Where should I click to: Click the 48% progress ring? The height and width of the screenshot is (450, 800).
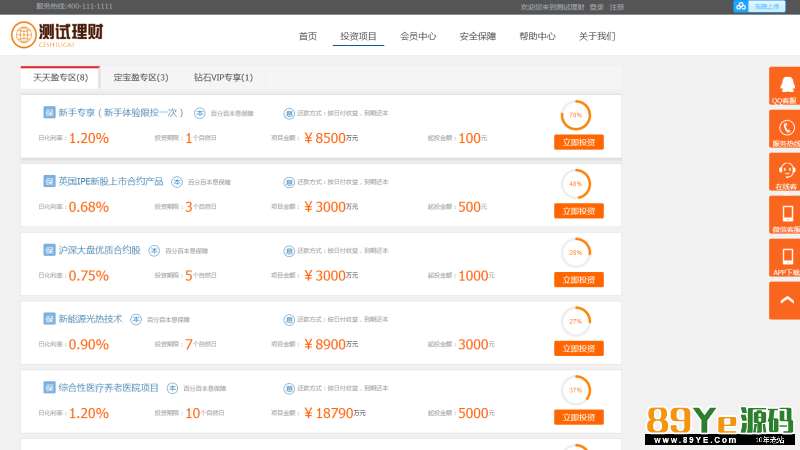[x=576, y=184]
